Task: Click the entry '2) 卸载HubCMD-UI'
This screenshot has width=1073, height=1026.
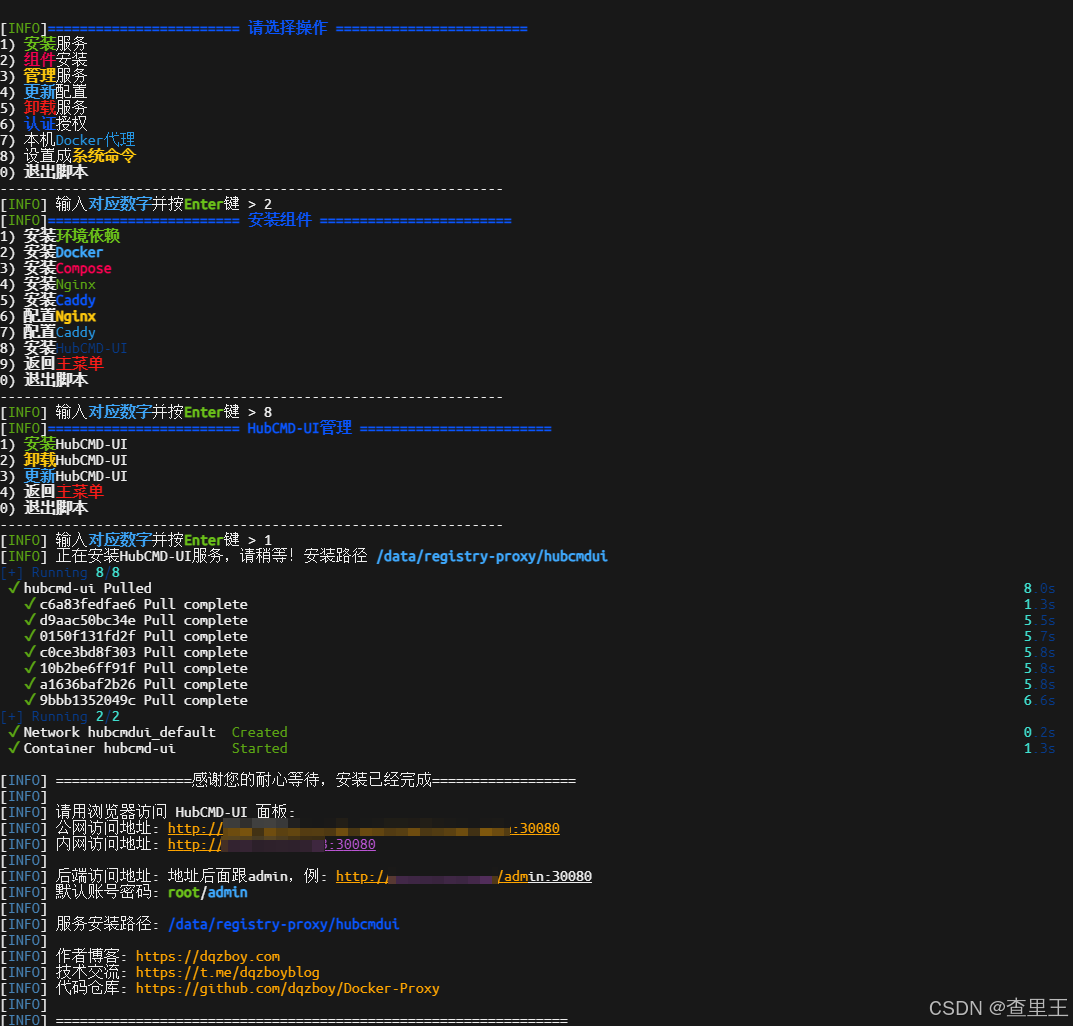Action: (64, 460)
